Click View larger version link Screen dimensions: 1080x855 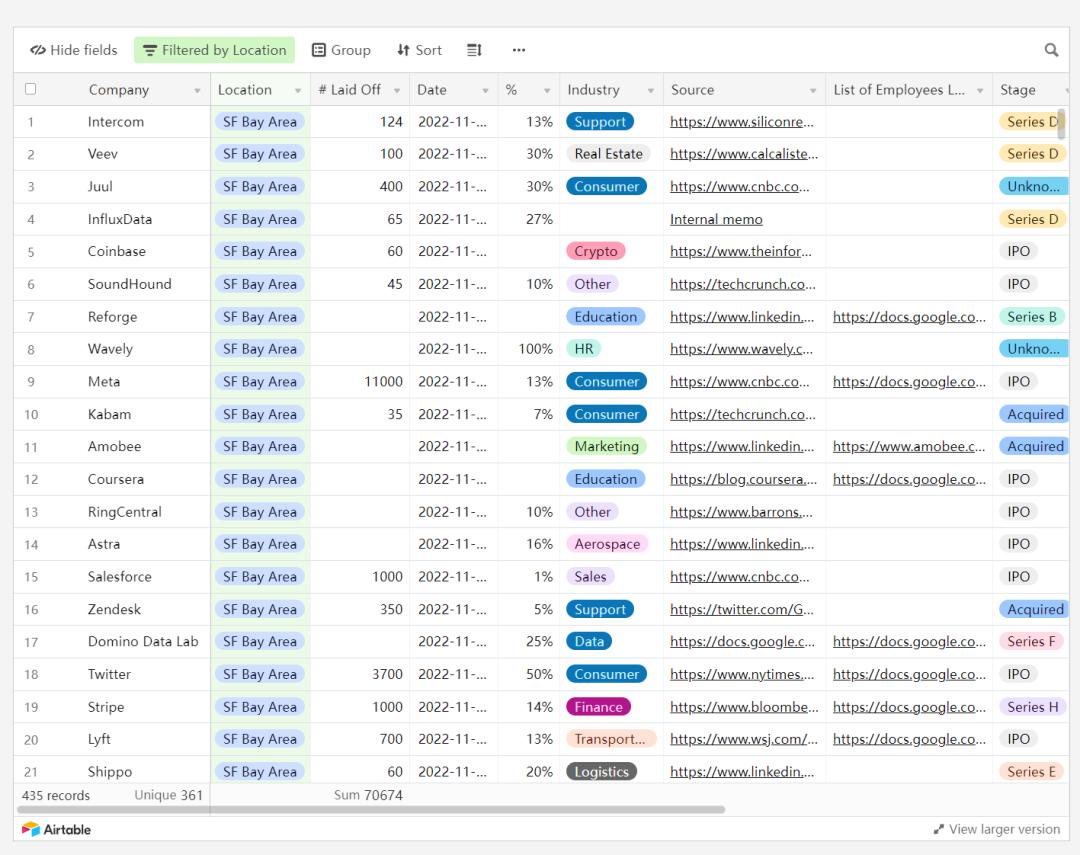point(997,829)
